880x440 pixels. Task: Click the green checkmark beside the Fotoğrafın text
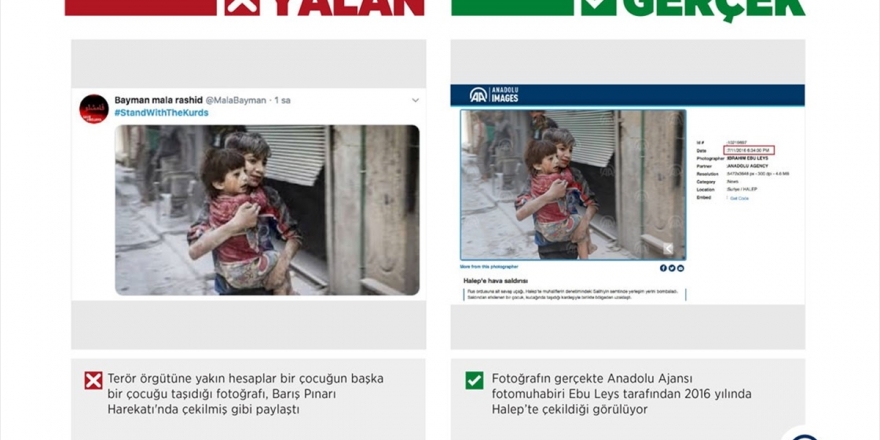pyautogui.click(x=474, y=381)
